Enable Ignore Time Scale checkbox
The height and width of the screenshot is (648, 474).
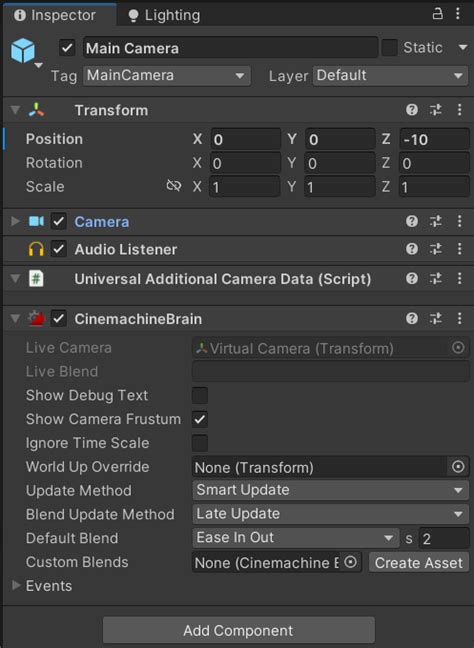point(200,443)
